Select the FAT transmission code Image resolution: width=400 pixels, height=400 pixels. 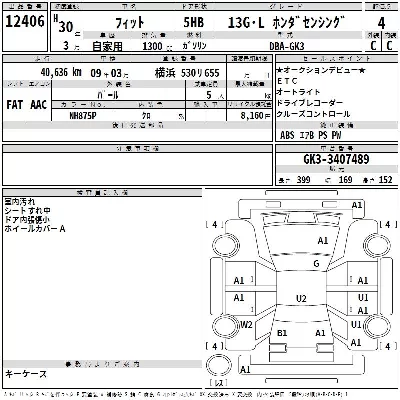[14, 105]
